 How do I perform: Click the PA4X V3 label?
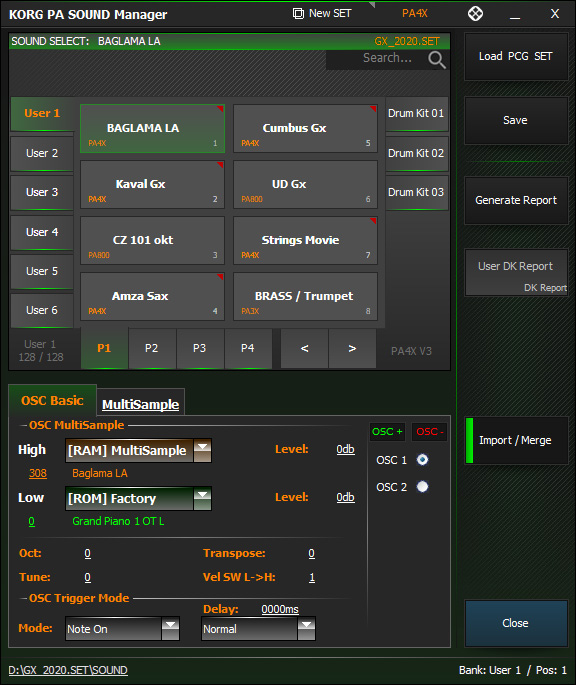click(411, 351)
